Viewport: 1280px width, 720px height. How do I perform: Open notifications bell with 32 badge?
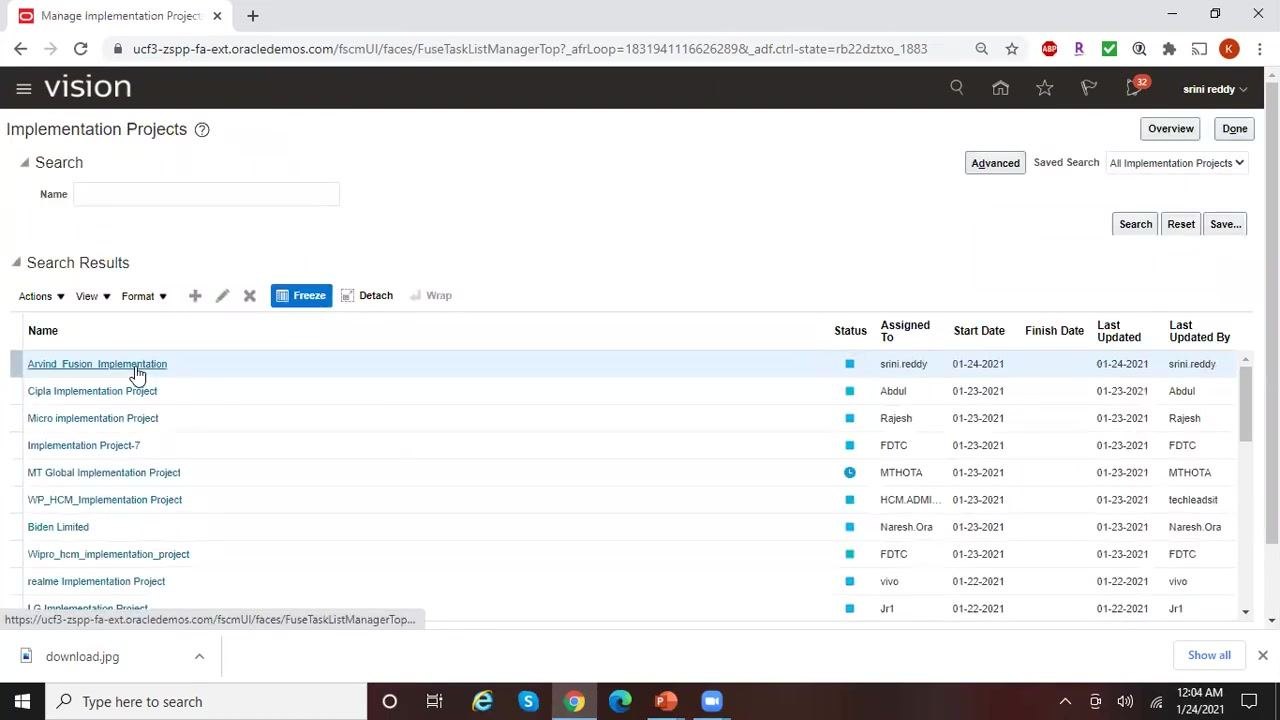point(1134,87)
